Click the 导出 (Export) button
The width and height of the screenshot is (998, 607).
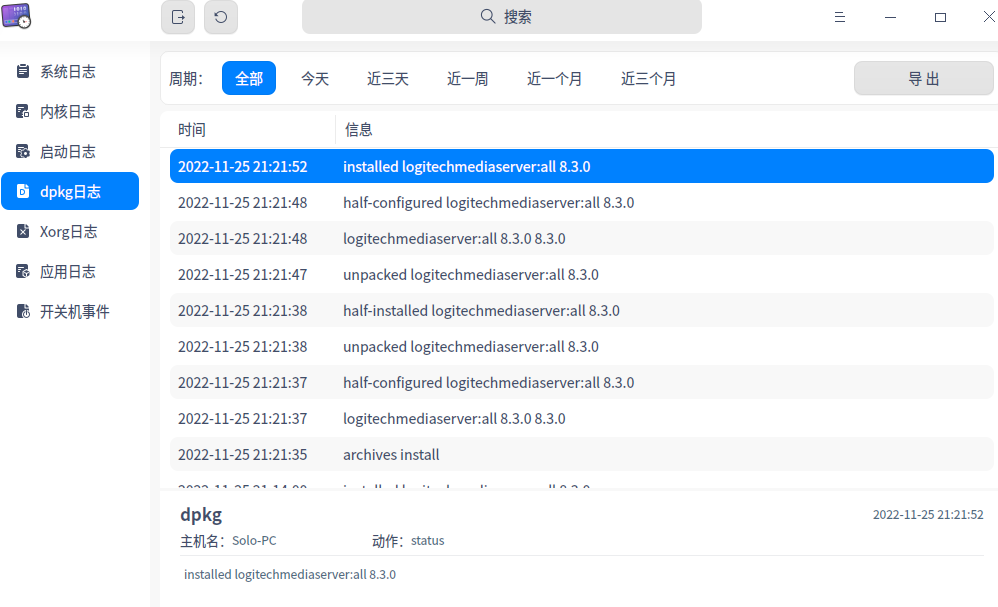tap(922, 77)
